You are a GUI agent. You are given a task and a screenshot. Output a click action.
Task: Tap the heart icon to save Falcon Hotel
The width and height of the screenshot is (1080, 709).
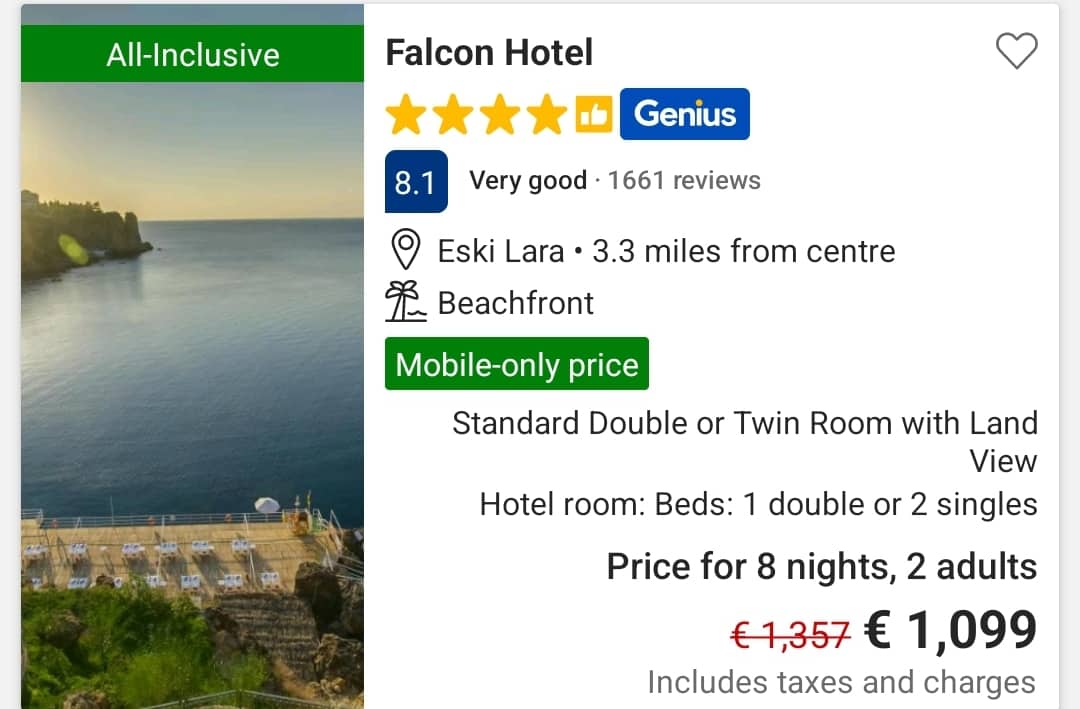click(1016, 51)
